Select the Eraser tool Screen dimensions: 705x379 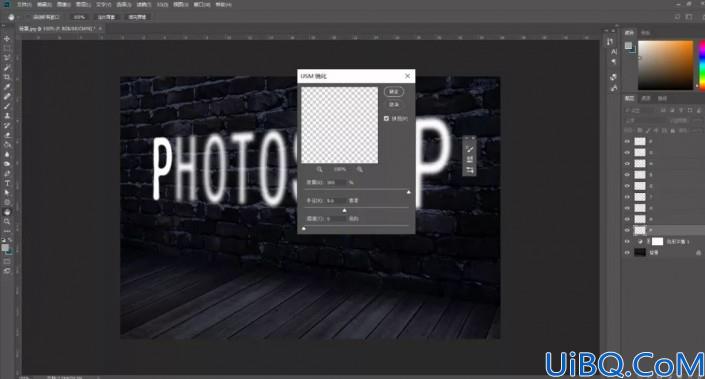click(7, 135)
